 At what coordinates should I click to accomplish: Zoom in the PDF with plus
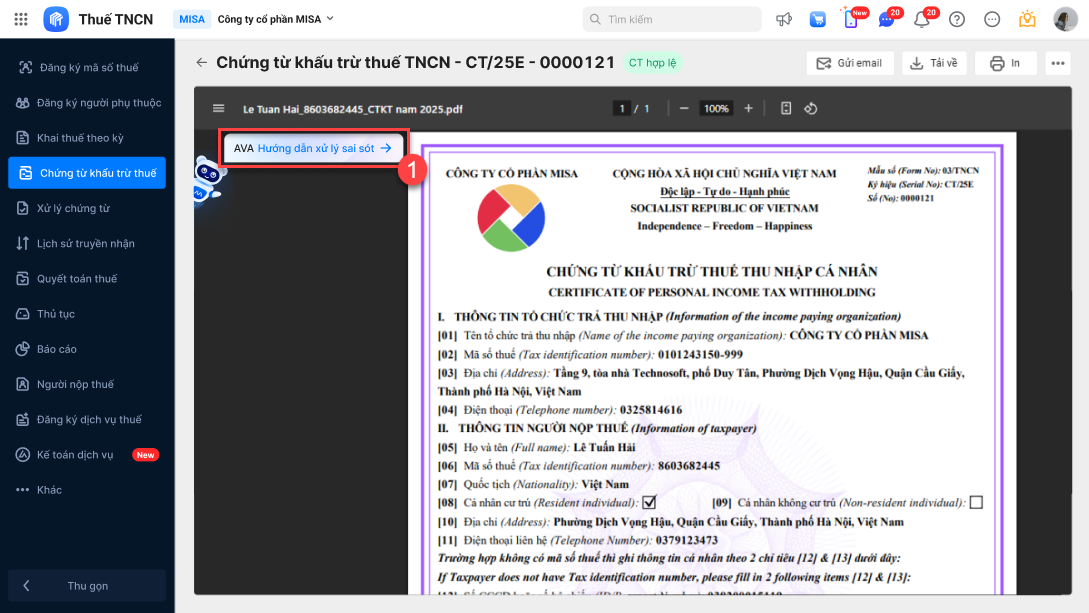click(x=748, y=108)
